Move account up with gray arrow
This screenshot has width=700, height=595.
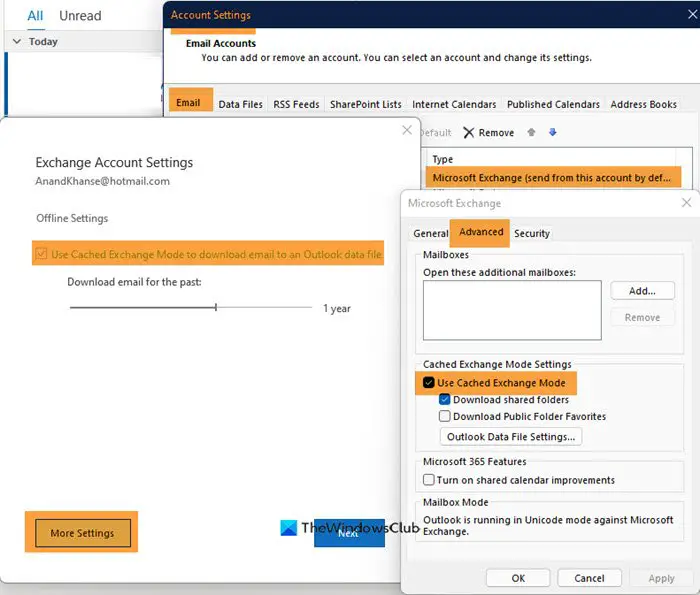point(531,132)
